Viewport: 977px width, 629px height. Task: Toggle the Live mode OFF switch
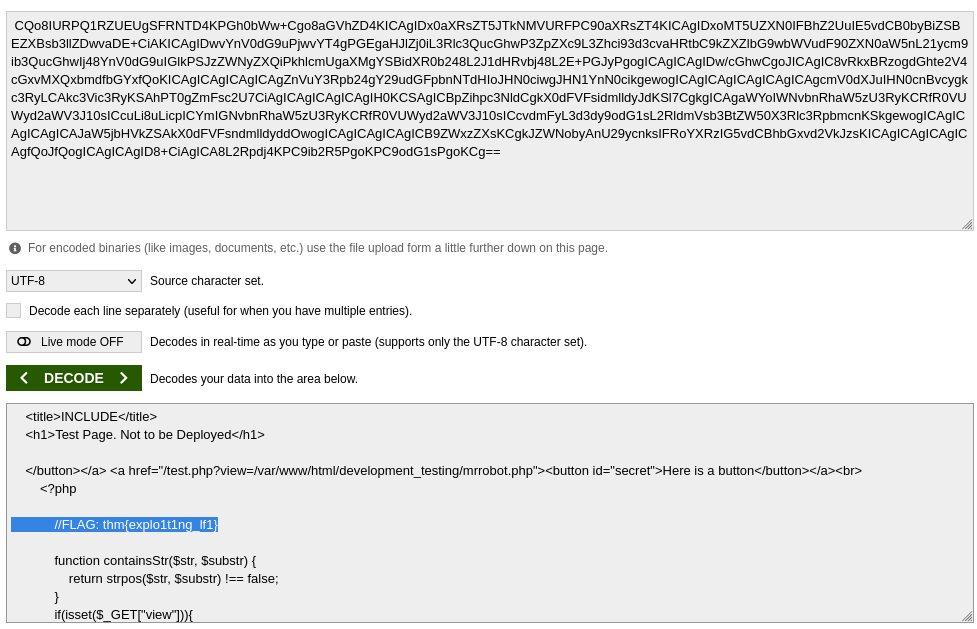pyautogui.click(x=74, y=342)
